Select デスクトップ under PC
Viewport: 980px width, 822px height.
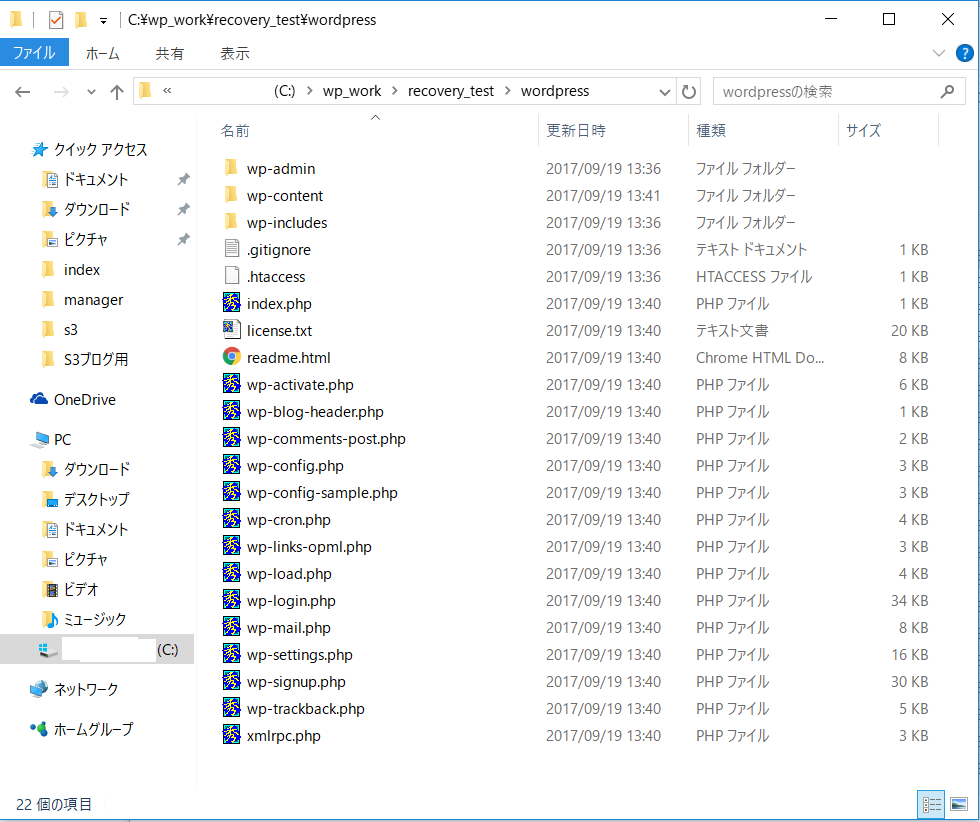[96, 499]
